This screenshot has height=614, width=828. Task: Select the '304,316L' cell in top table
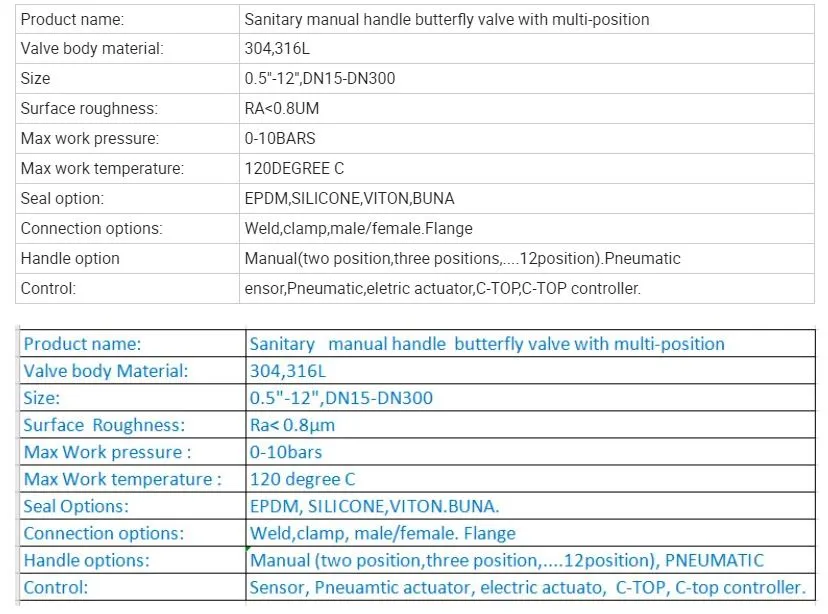point(526,49)
